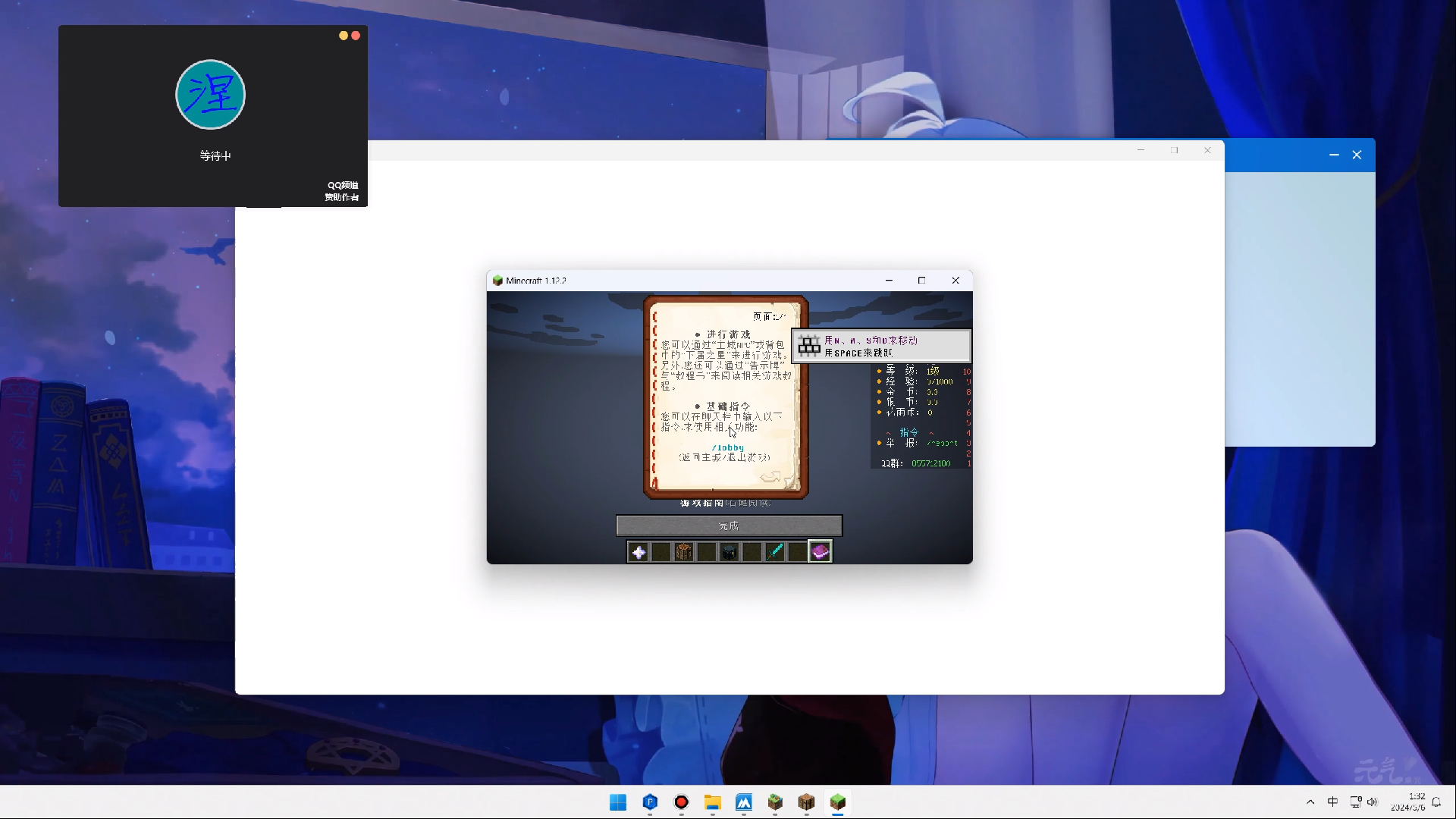Click the 进行游戏 heading in the book
This screenshot has height=819, width=1456.
(728, 334)
